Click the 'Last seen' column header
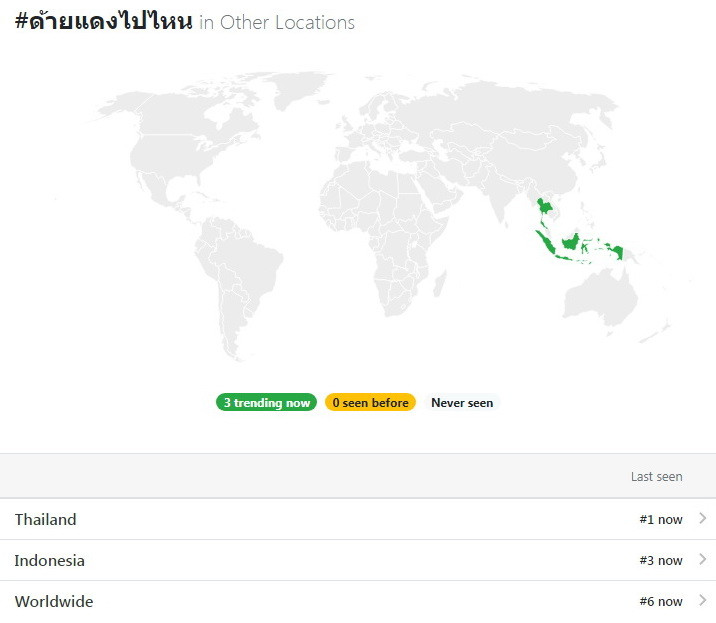The height and width of the screenshot is (623, 716). click(657, 477)
